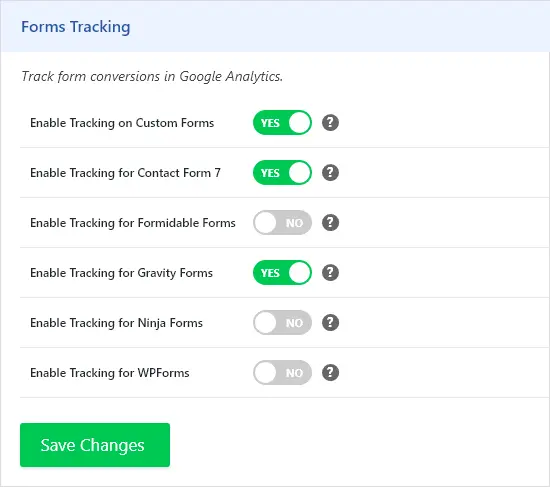Click 'Track form conversions in Google Analytics' description
This screenshot has height=487, width=550.
point(152,76)
